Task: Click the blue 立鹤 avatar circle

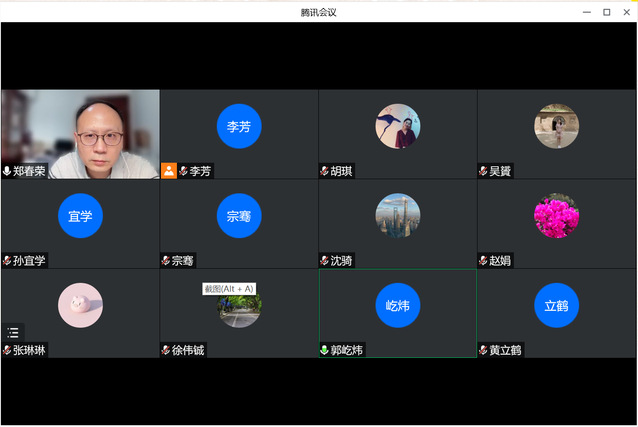Action: [556, 305]
